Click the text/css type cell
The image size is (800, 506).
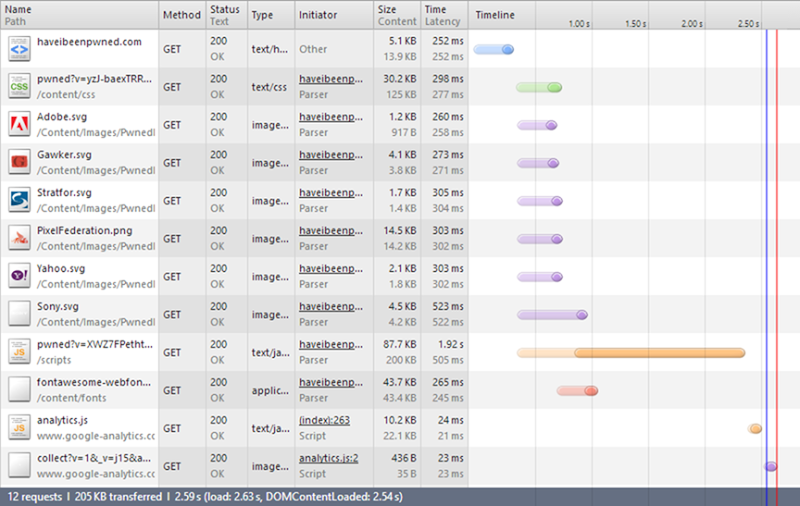pyautogui.click(x=269, y=87)
